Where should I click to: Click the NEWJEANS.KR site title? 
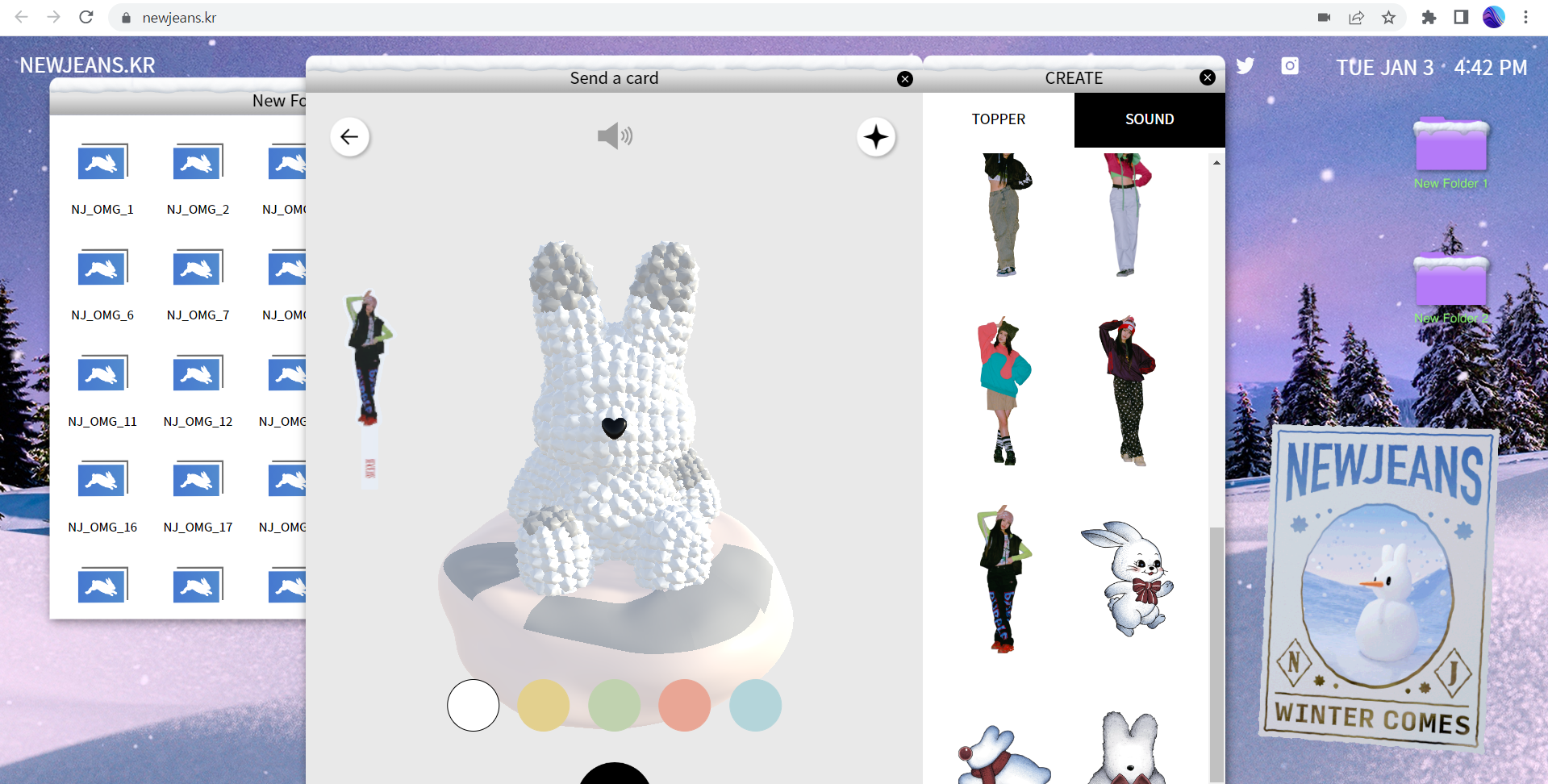(x=87, y=65)
